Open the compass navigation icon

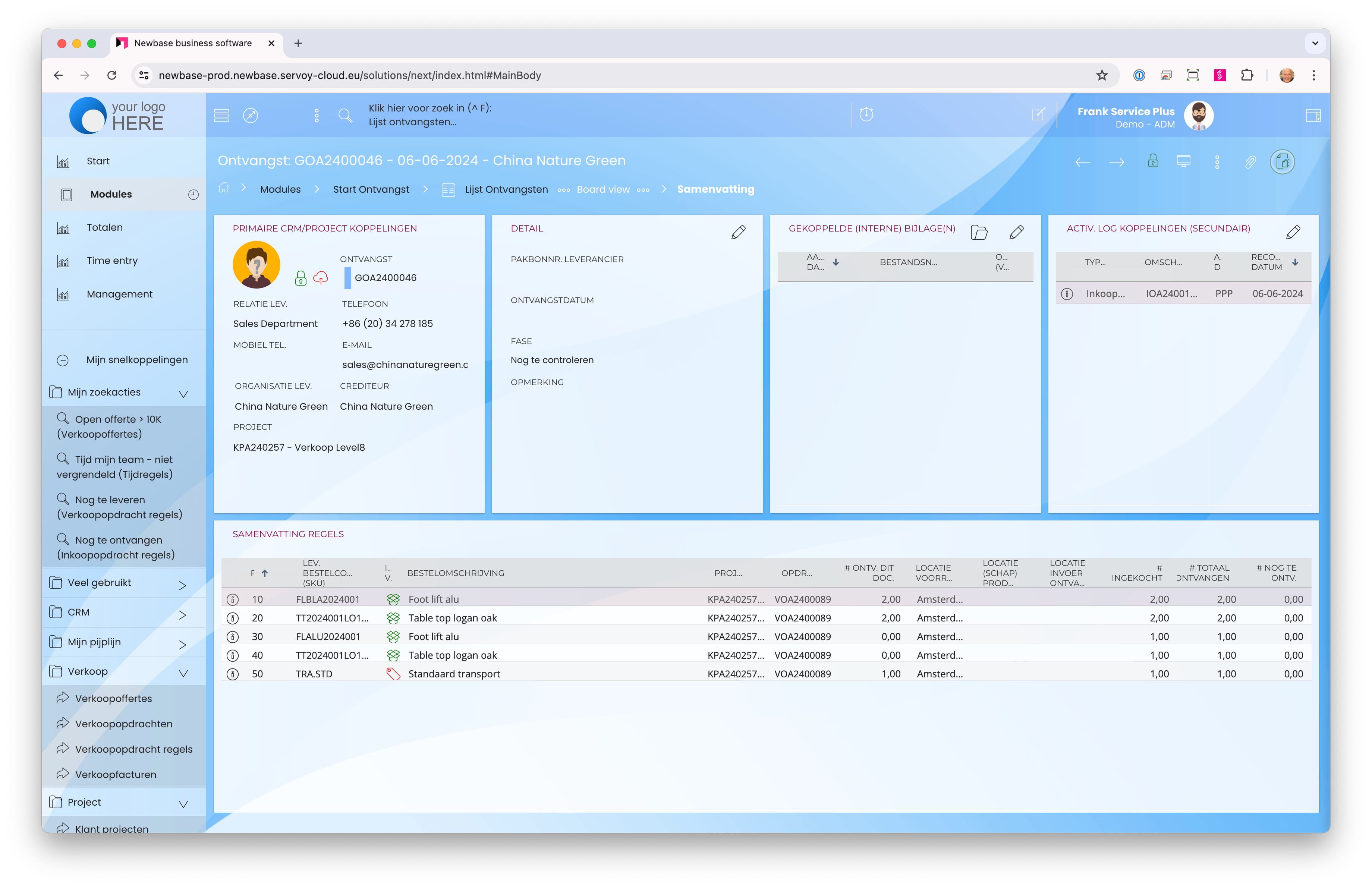[x=250, y=115]
